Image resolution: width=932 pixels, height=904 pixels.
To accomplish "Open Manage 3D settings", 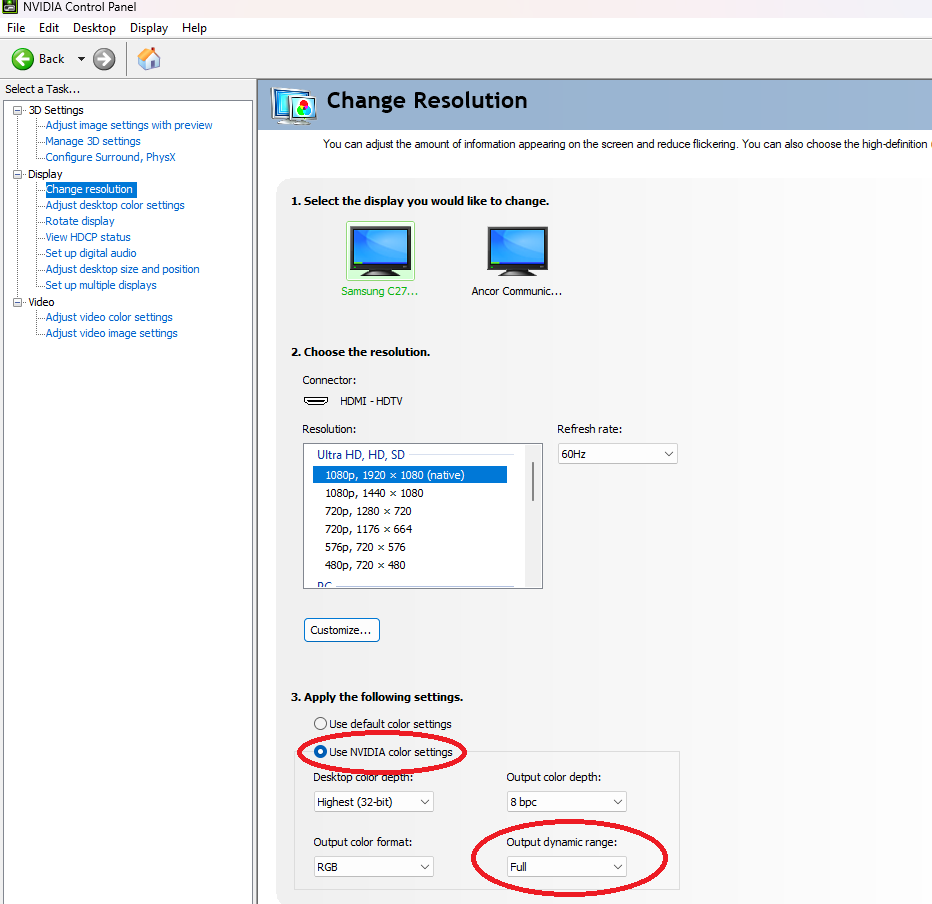I will pyautogui.click(x=93, y=141).
